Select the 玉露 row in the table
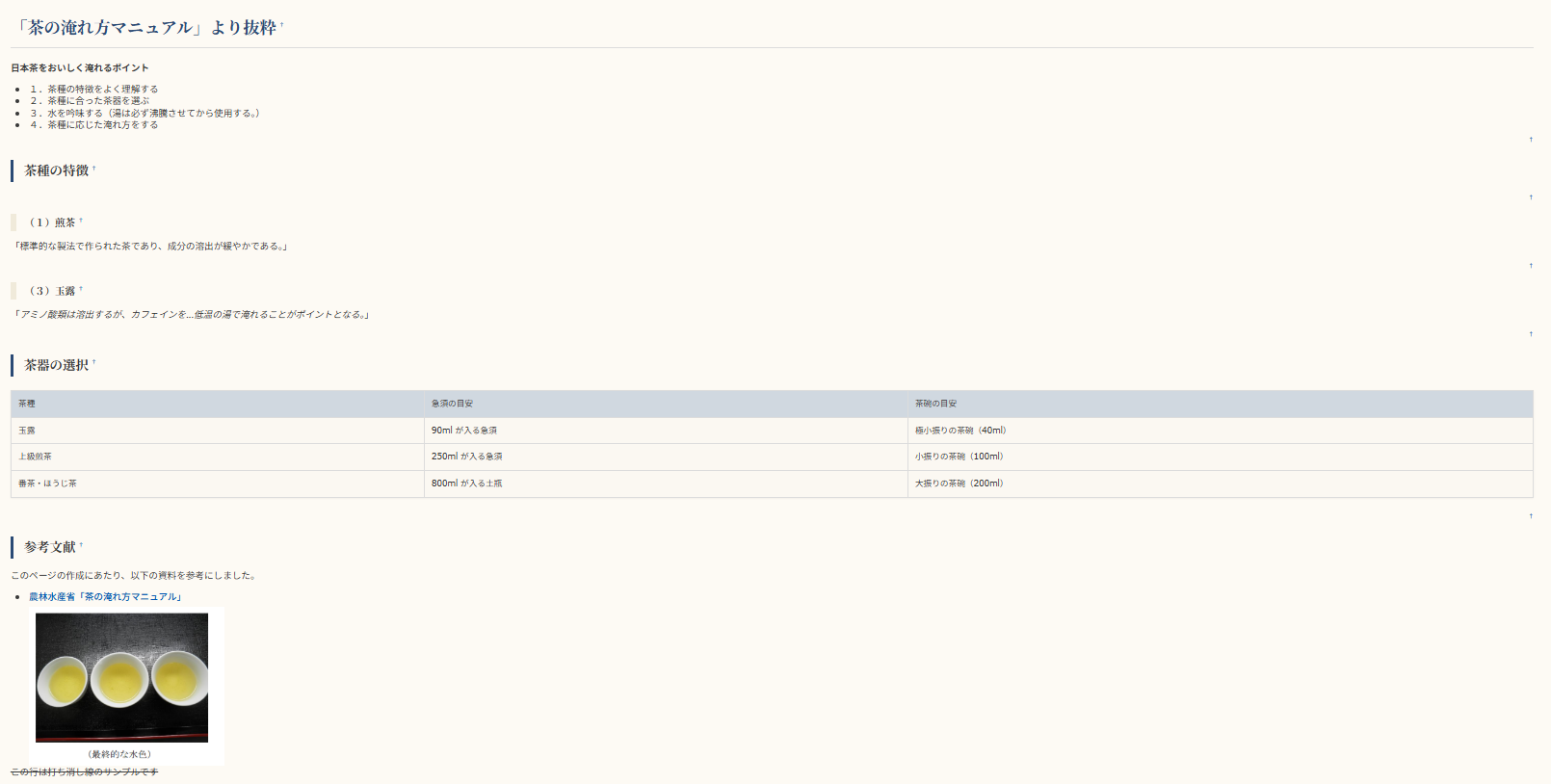This screenshot has height=784, width=1551. coord(27,431)
